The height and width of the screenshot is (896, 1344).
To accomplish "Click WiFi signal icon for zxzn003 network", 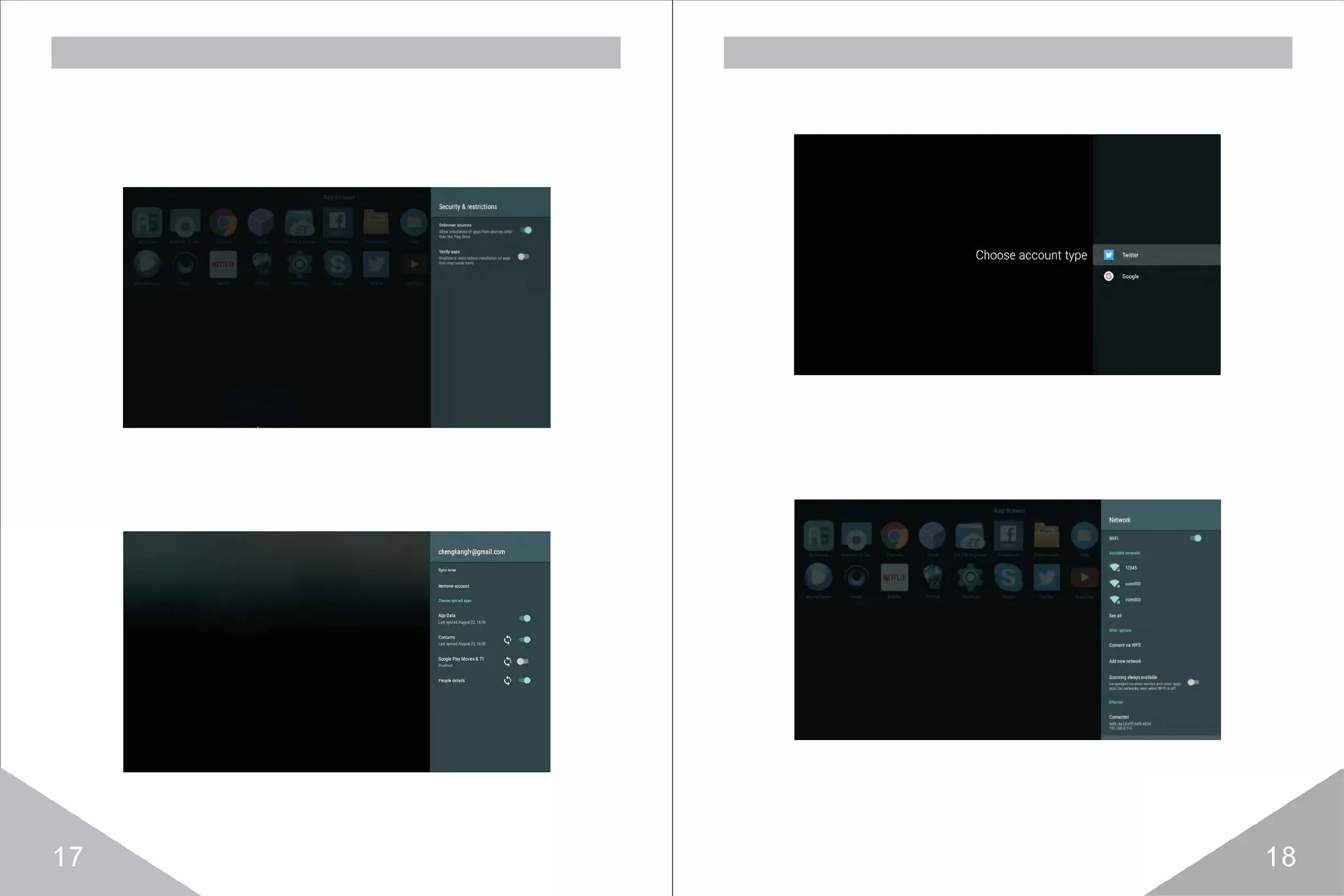I will coord(1115,600).
